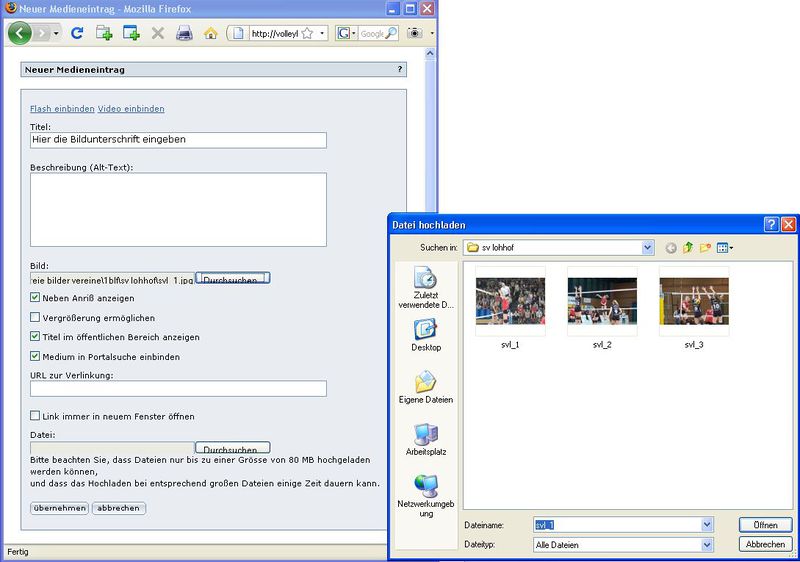
Task: Uncheck 'Neben Anriß anzeigen' checkbox
Action: coord(35,298)
